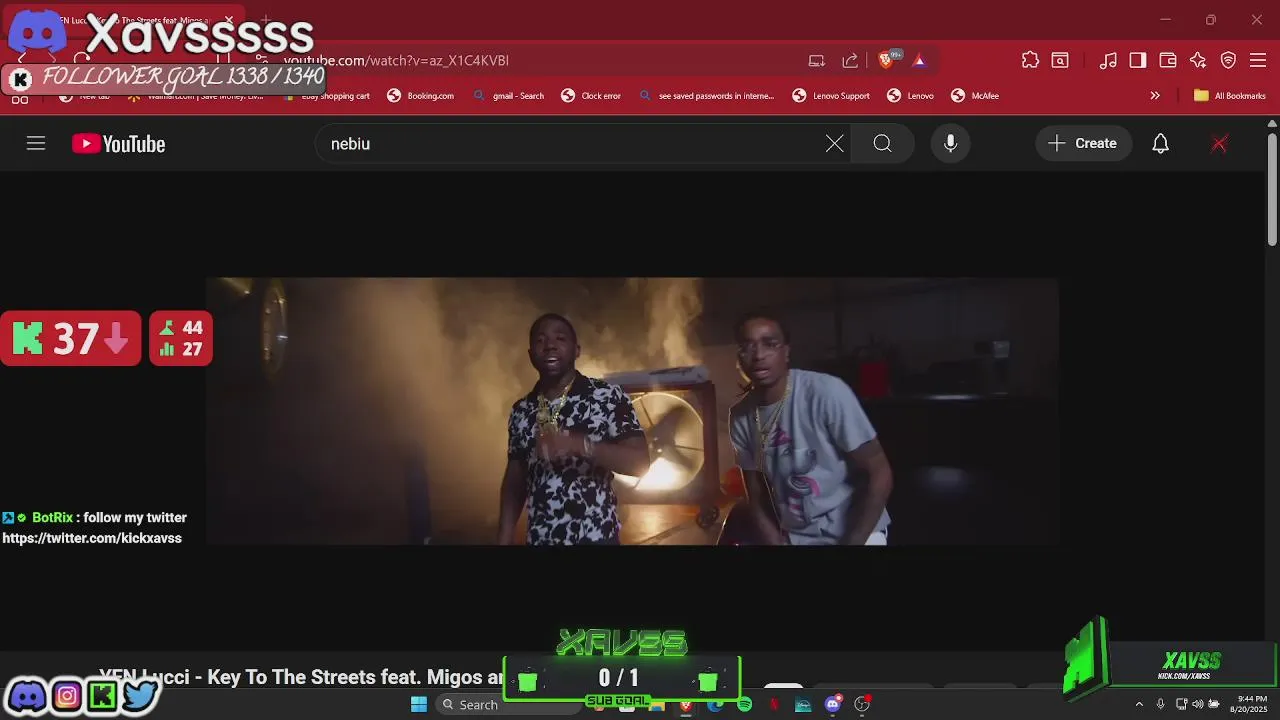The height and width of the screenshot is (720, 1280).
Task: Open the tab search toolbar icon
Action: (x=1059, y=61)
